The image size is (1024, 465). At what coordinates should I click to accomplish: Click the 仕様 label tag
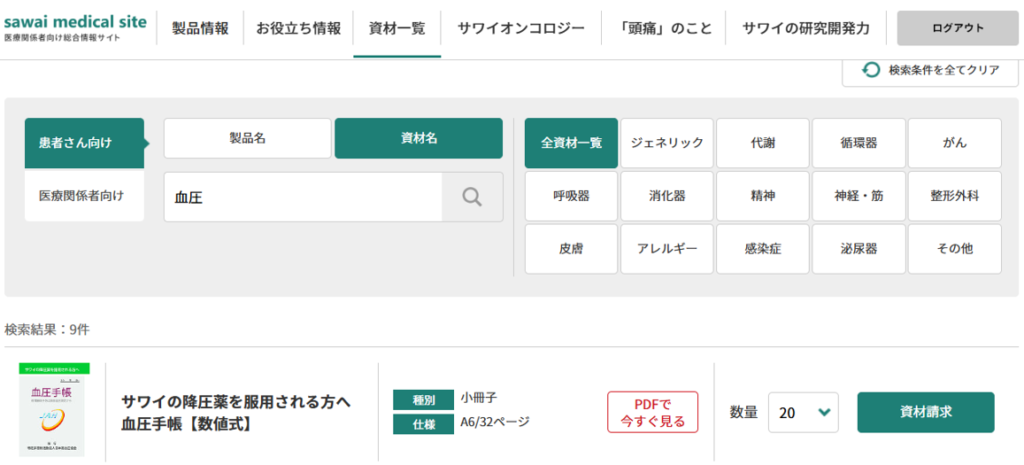click(423, 425)
